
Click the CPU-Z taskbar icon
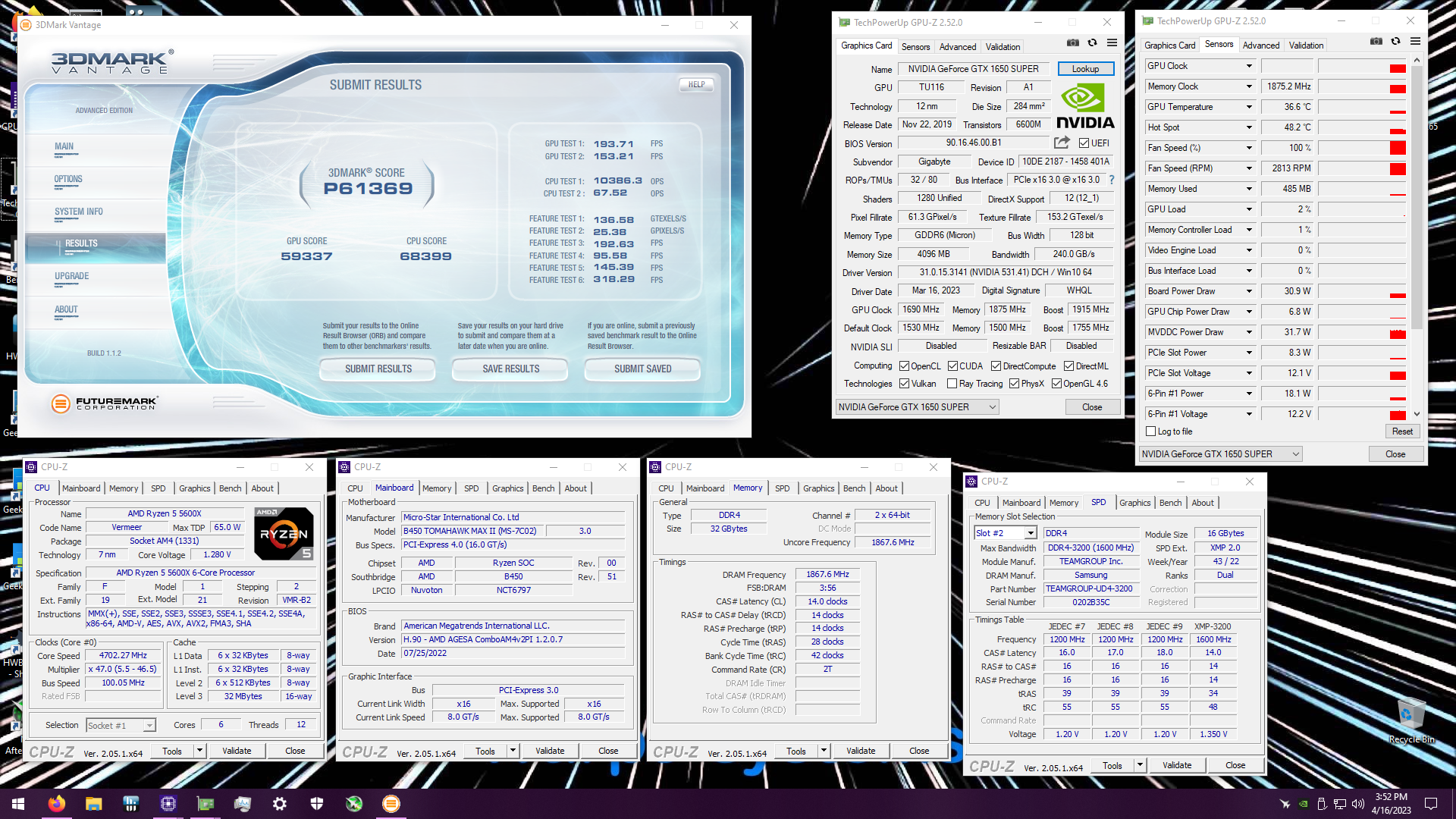coord(168,804)
